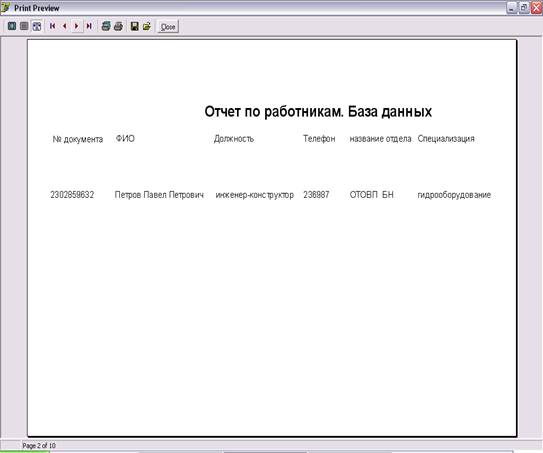Save the report with the floppy icon
The height and width of the screenshot is (453, 543).
[x=134, y=26]
